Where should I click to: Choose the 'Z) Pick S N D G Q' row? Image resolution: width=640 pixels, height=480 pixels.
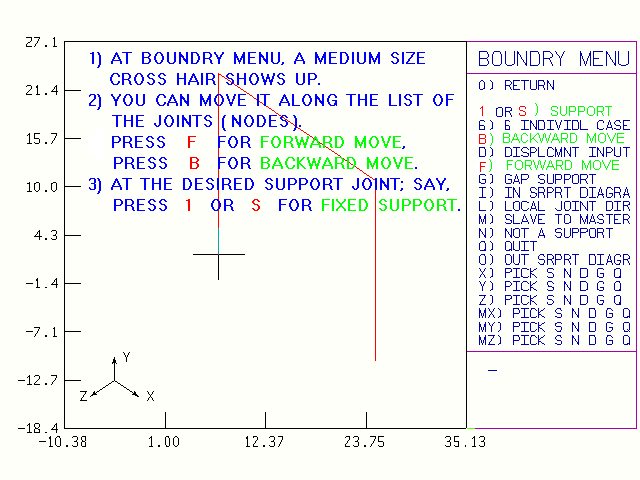(x=554, y=300)
